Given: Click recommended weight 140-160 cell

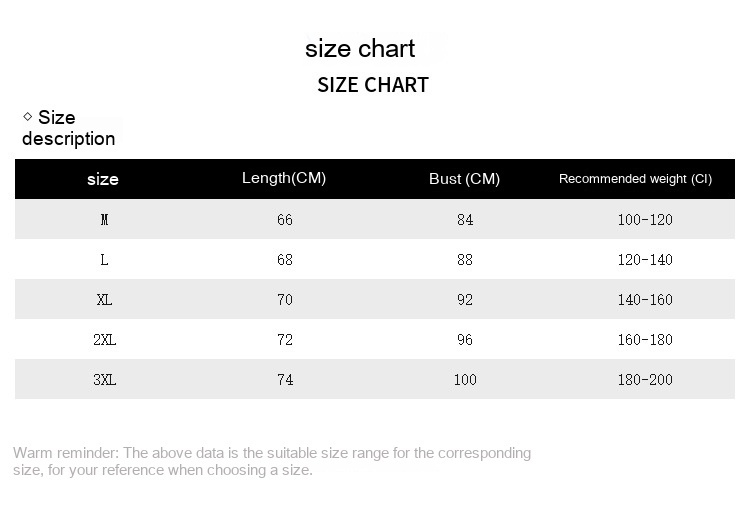Looking at the screenshot, I should click(645, 300).
